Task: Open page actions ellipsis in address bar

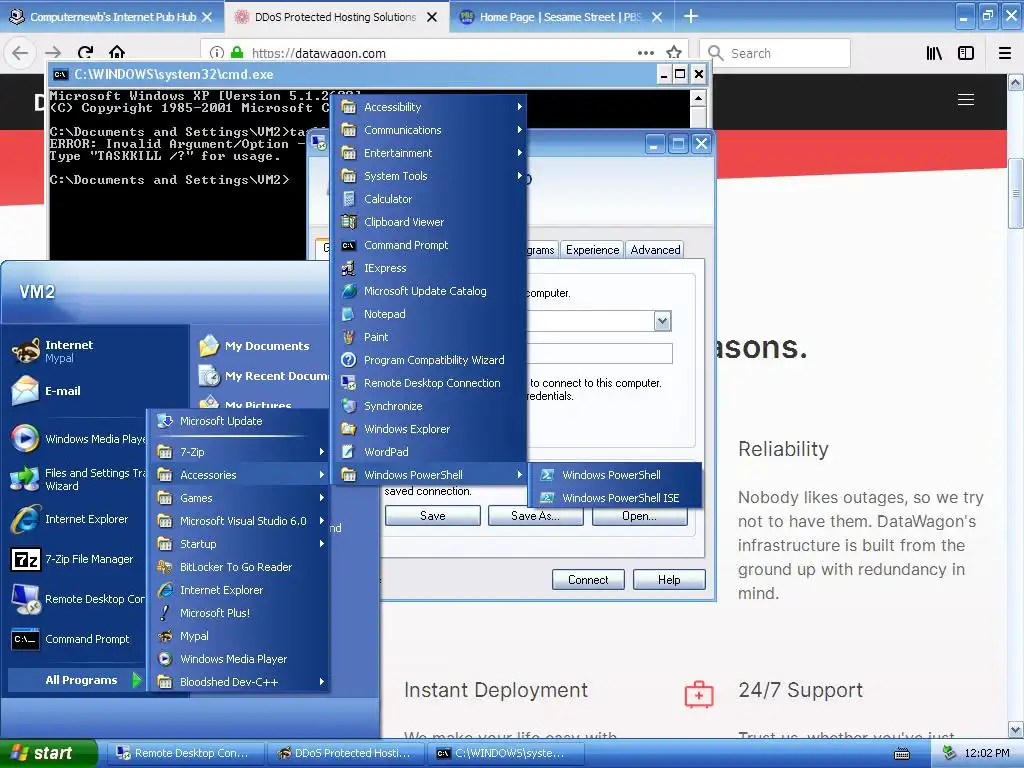Action: click(x=646, y=53)
